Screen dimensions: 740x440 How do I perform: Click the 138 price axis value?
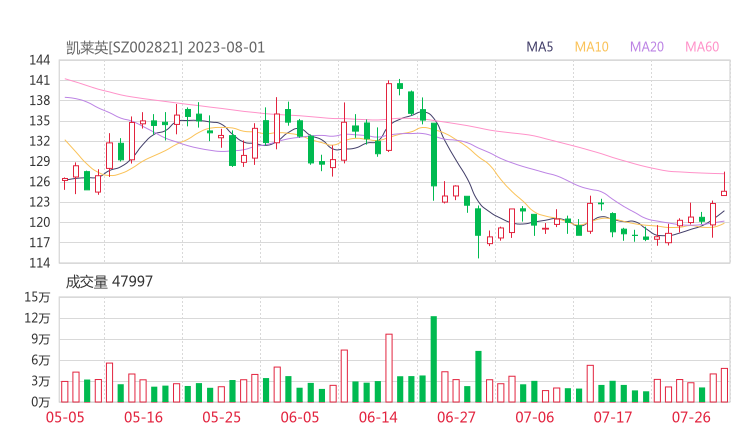click(x=39, y=101)
